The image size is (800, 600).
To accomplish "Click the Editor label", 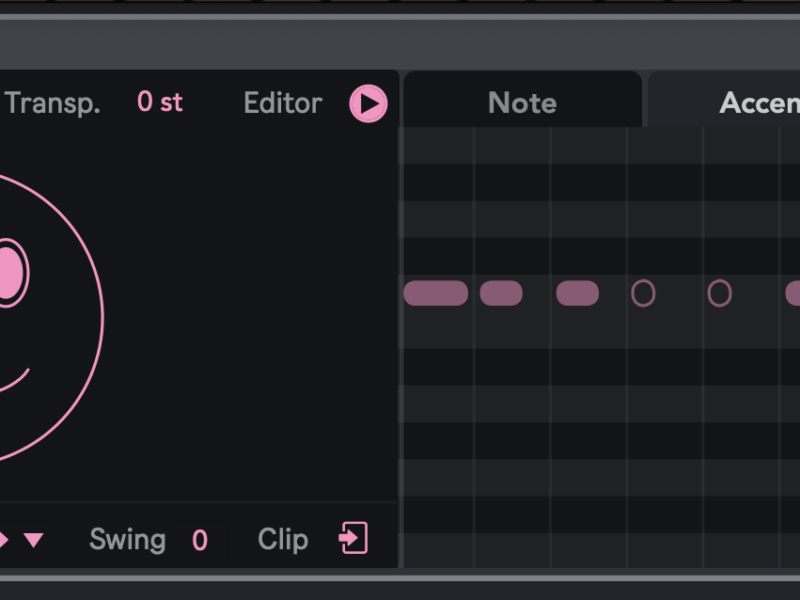I will coord(283,103).
